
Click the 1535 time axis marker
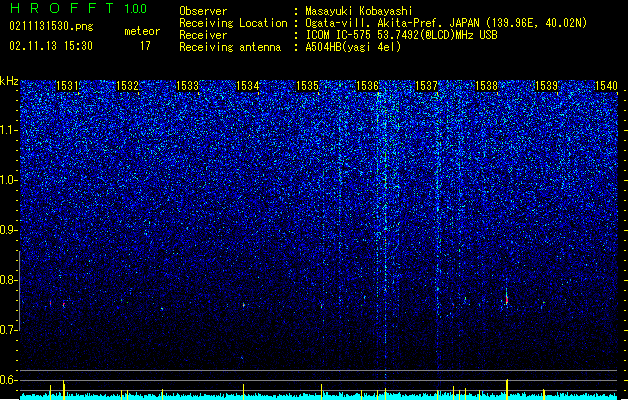click(307, 86)
